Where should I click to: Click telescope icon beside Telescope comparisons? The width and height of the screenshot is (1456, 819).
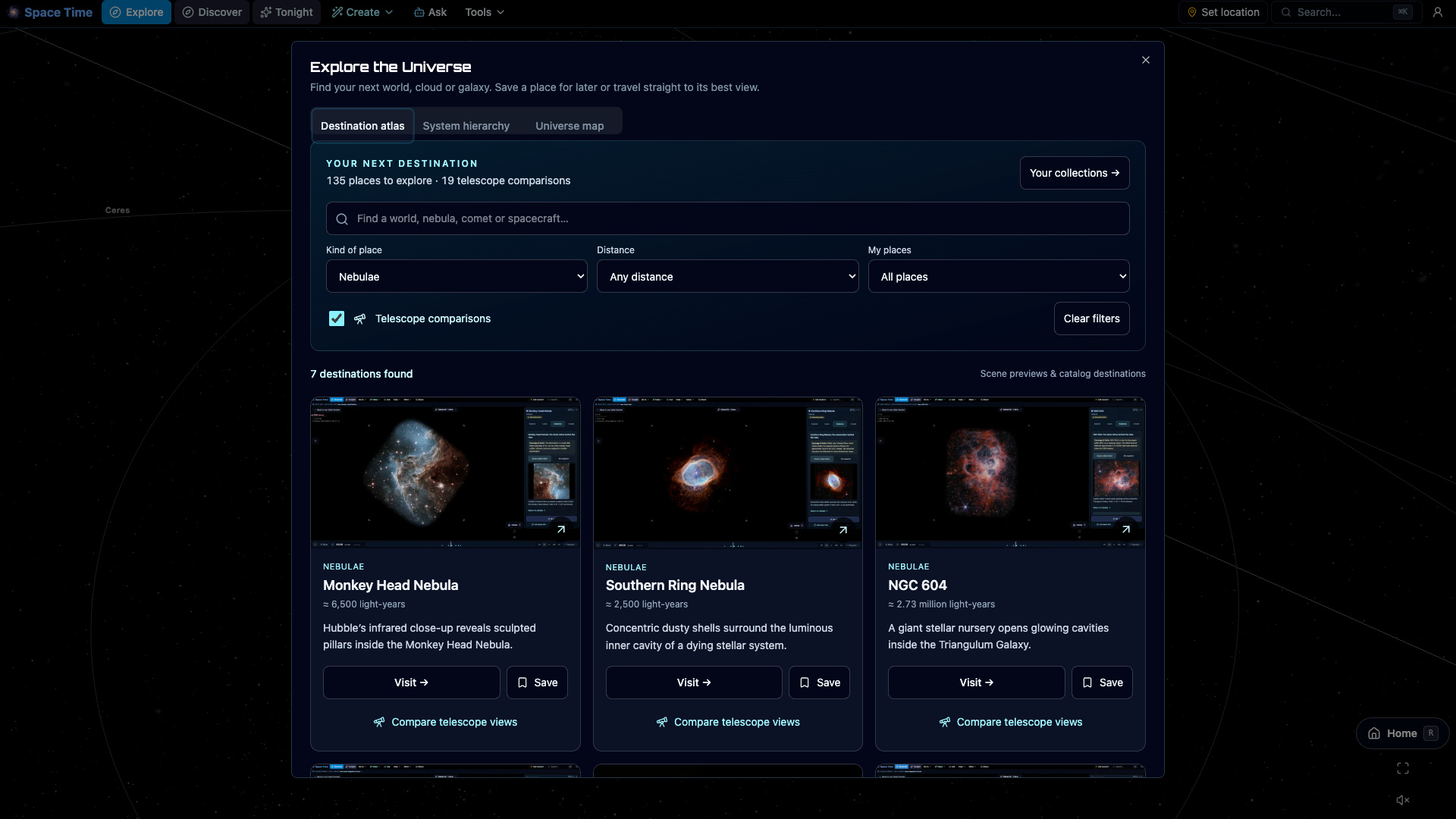(360, 319)
